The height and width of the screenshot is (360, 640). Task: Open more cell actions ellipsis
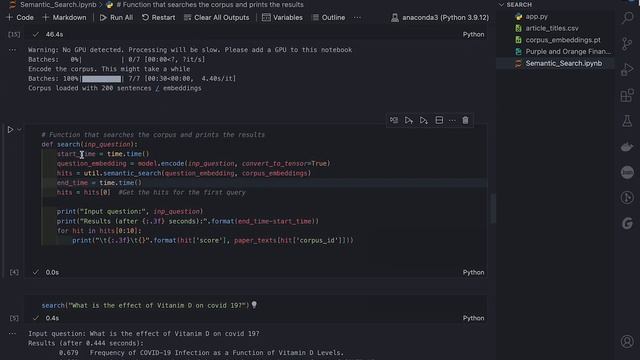(x=452, y=120)
